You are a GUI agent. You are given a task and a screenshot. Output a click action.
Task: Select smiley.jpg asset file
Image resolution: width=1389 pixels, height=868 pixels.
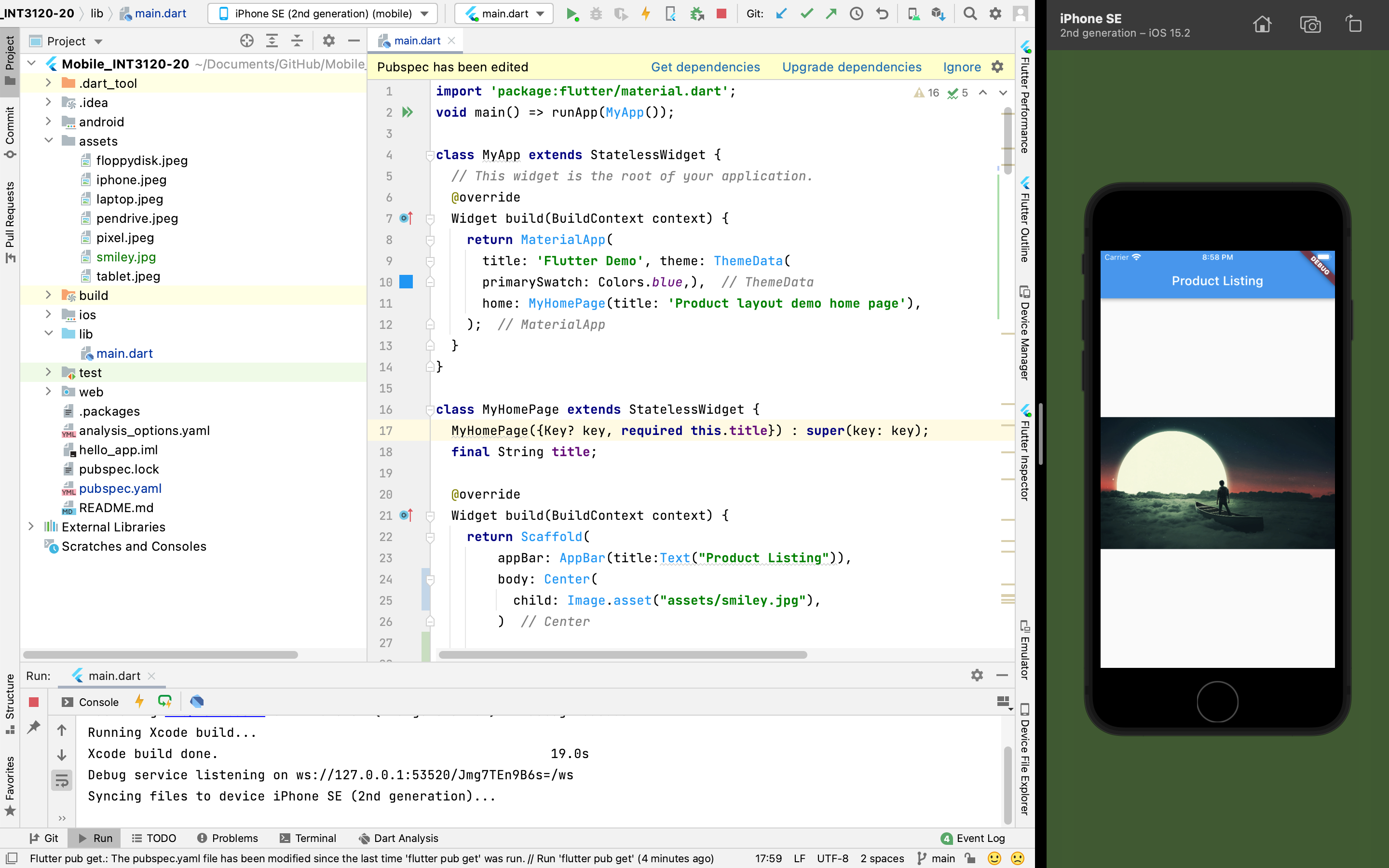[x=126, y=257]
